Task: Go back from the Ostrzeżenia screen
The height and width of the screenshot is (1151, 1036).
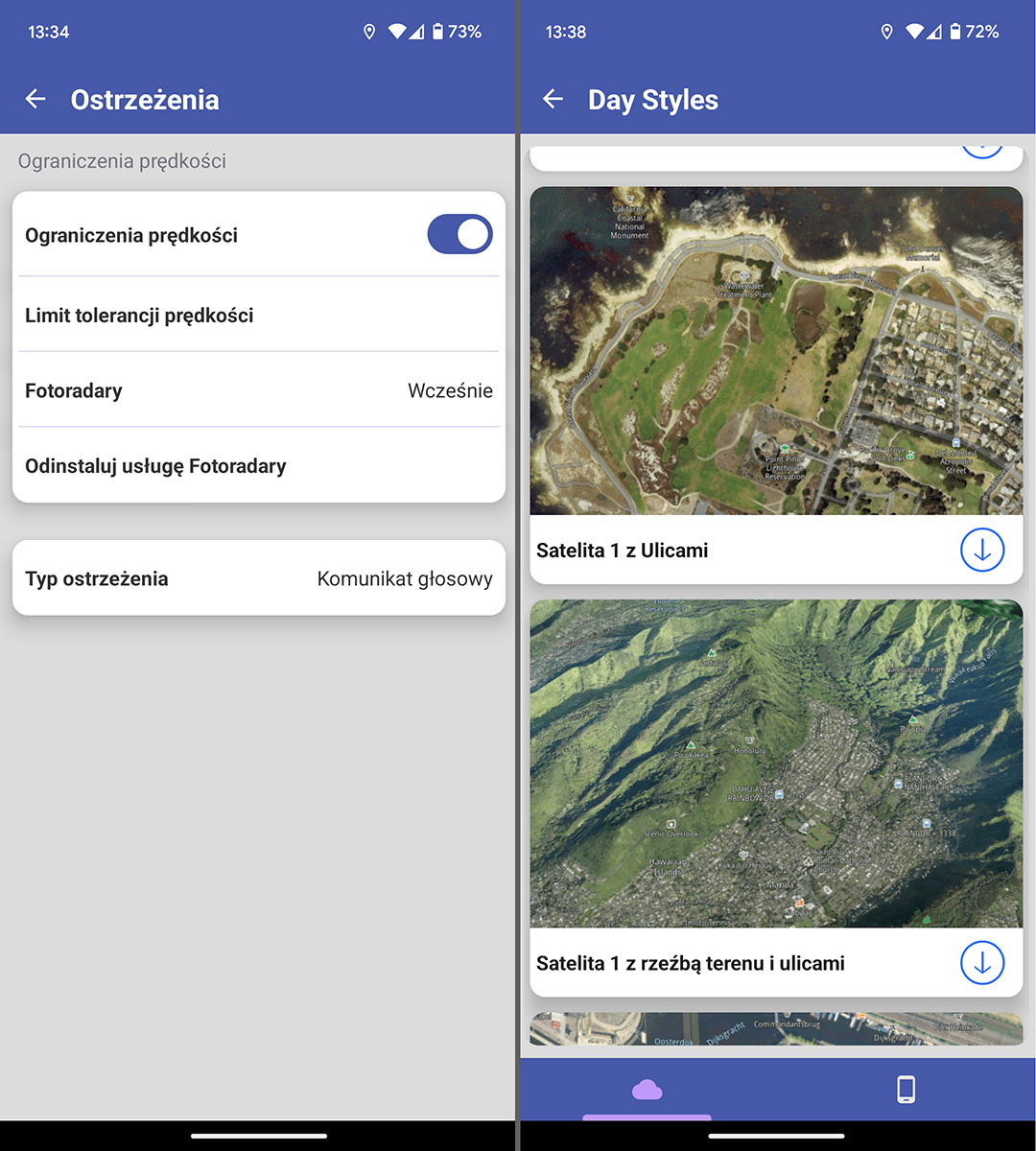Action: click(x=35, y=99)
